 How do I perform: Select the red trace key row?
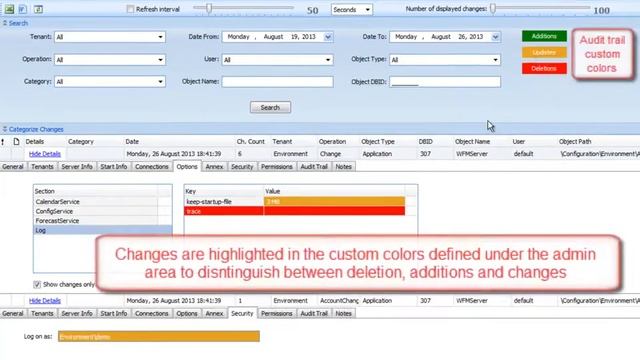pos(294,211)
